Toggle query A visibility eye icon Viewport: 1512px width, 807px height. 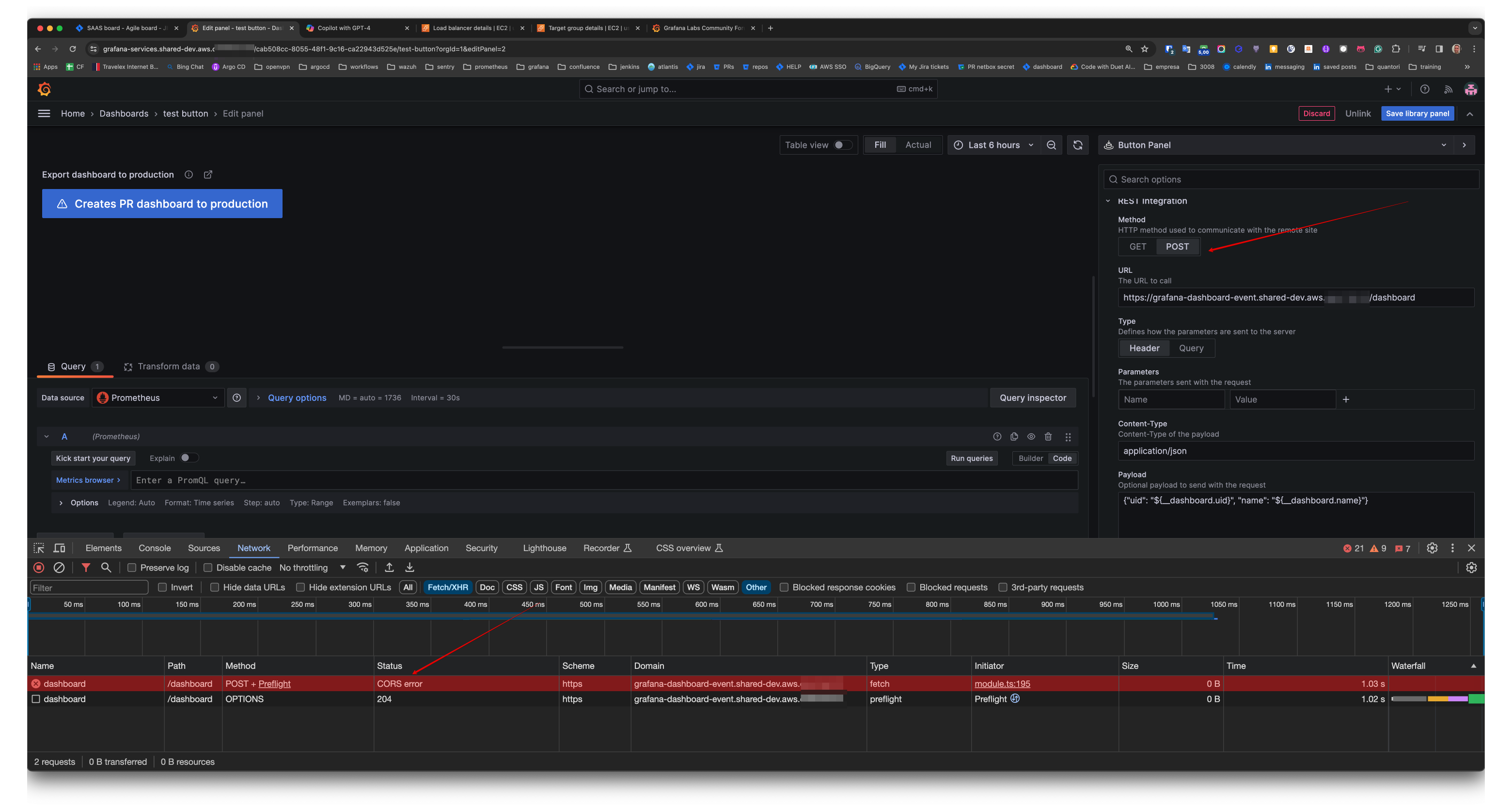[x=1031, y=437]
